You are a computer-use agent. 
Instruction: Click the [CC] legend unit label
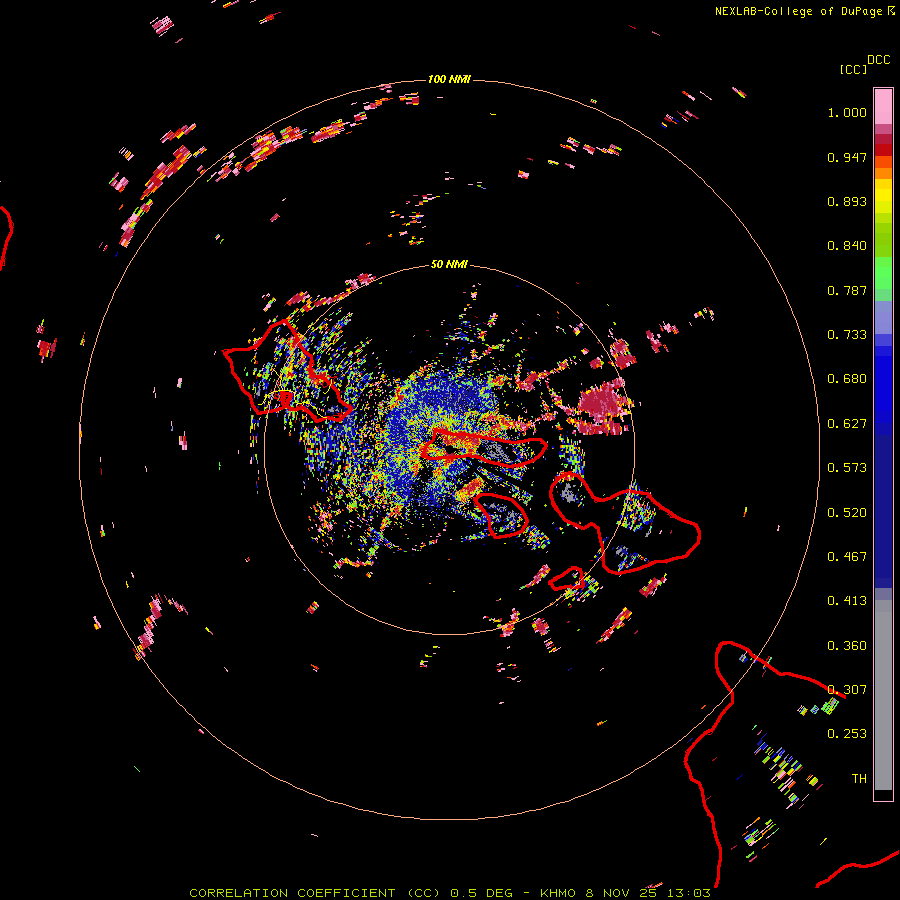coord(853,69)
